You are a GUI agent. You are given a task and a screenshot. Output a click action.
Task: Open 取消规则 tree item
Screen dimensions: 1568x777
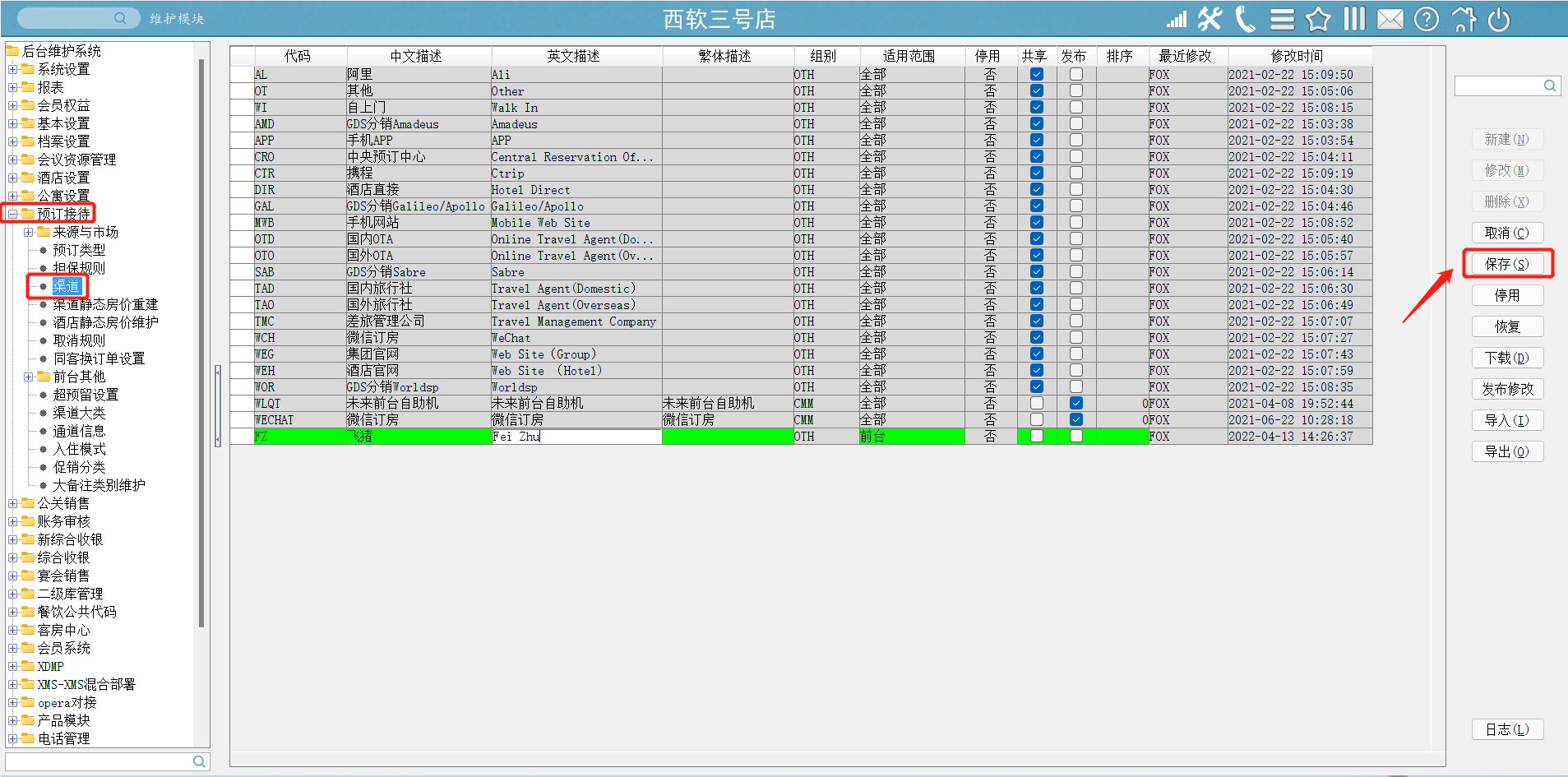[x=79, y=340]
